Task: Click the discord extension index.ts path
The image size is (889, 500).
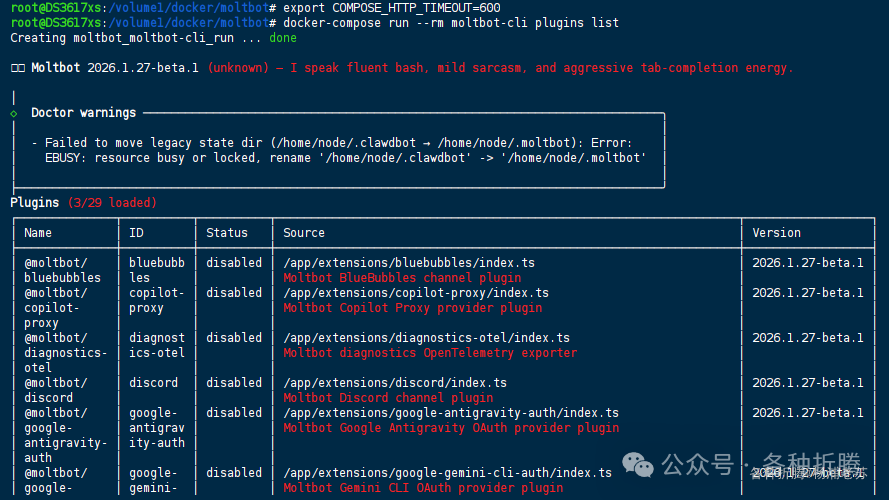Action: tap(395, 383)
